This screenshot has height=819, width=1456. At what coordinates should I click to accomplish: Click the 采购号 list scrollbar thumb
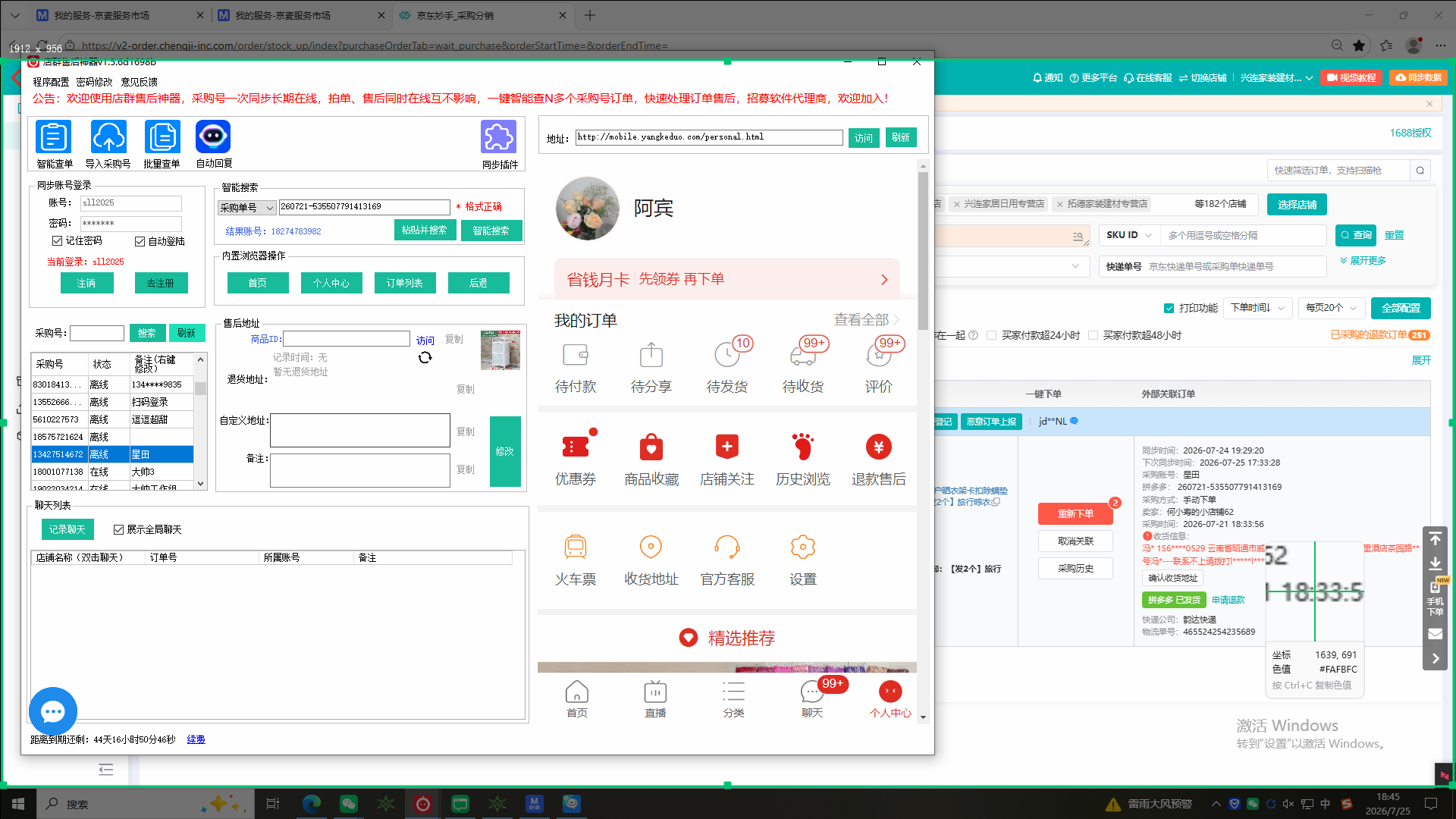coord(201,388)
